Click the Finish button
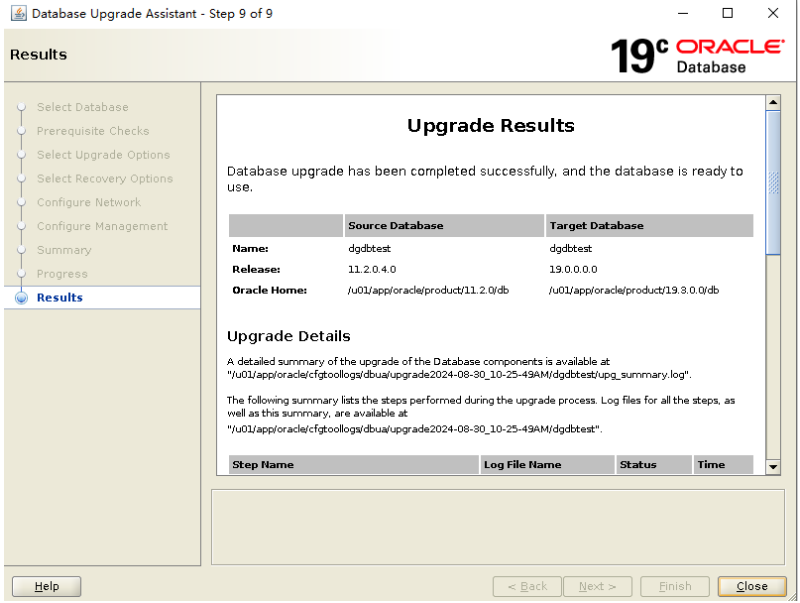This screenshot has height=603, width=800. tap(675, 587)
